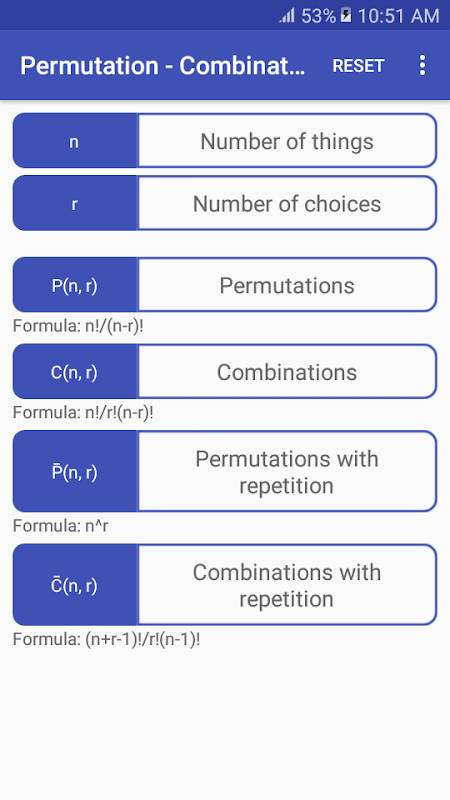Tap the r label block

pyautogui.click(x=75, y=204)
